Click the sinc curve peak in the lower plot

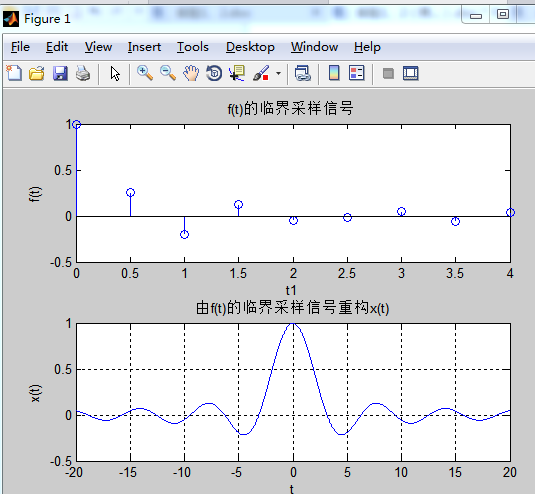(x=293, y=324)
